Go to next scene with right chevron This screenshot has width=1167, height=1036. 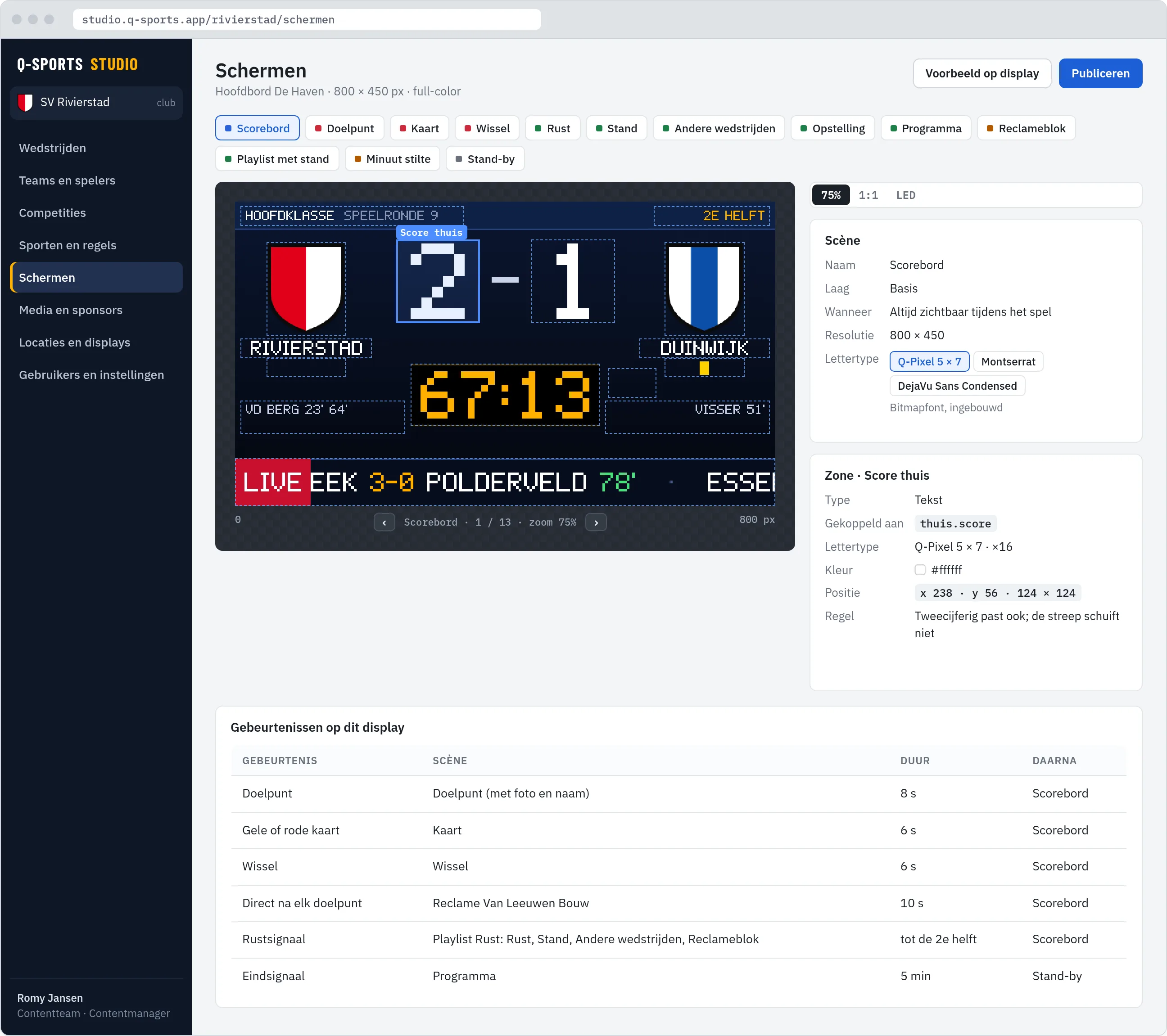[x=596, y=523]
